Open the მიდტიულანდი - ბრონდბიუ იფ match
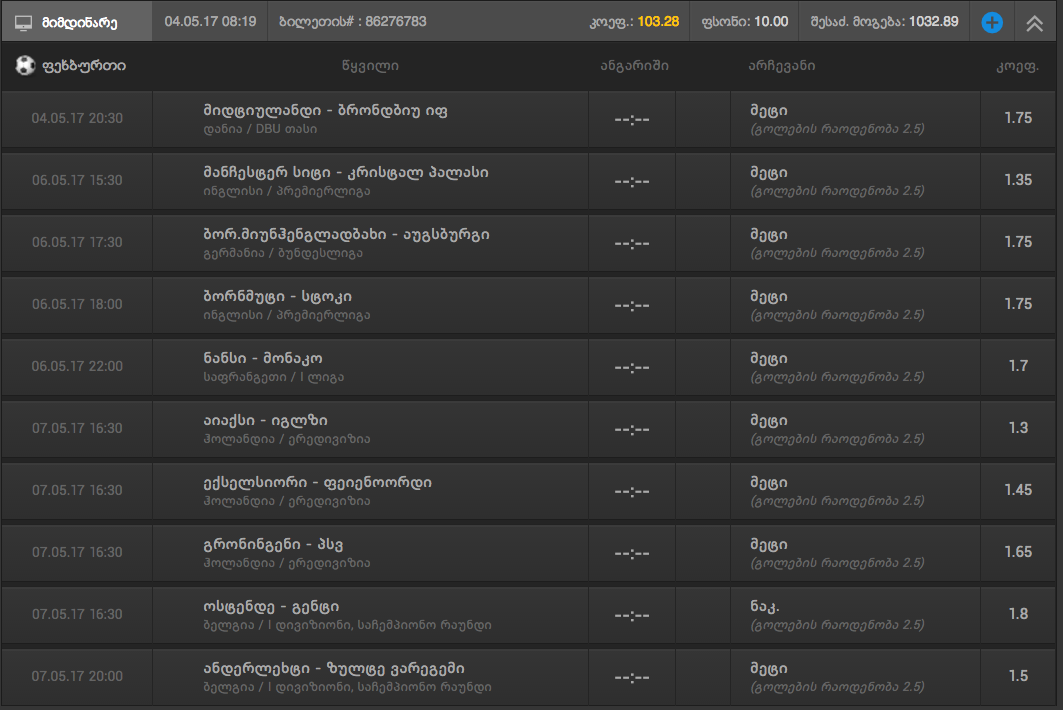The image size is (1063, 710). pos(325,111)
